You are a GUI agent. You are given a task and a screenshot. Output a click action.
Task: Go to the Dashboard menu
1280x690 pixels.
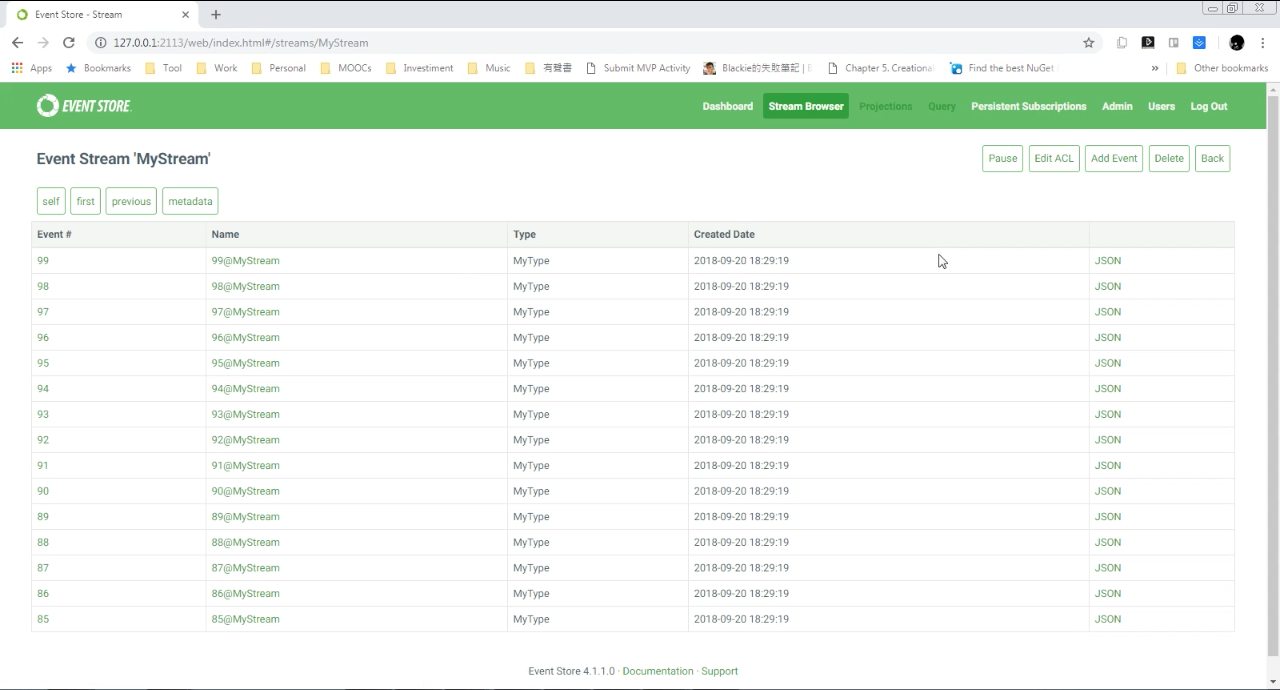pos(728,106)
